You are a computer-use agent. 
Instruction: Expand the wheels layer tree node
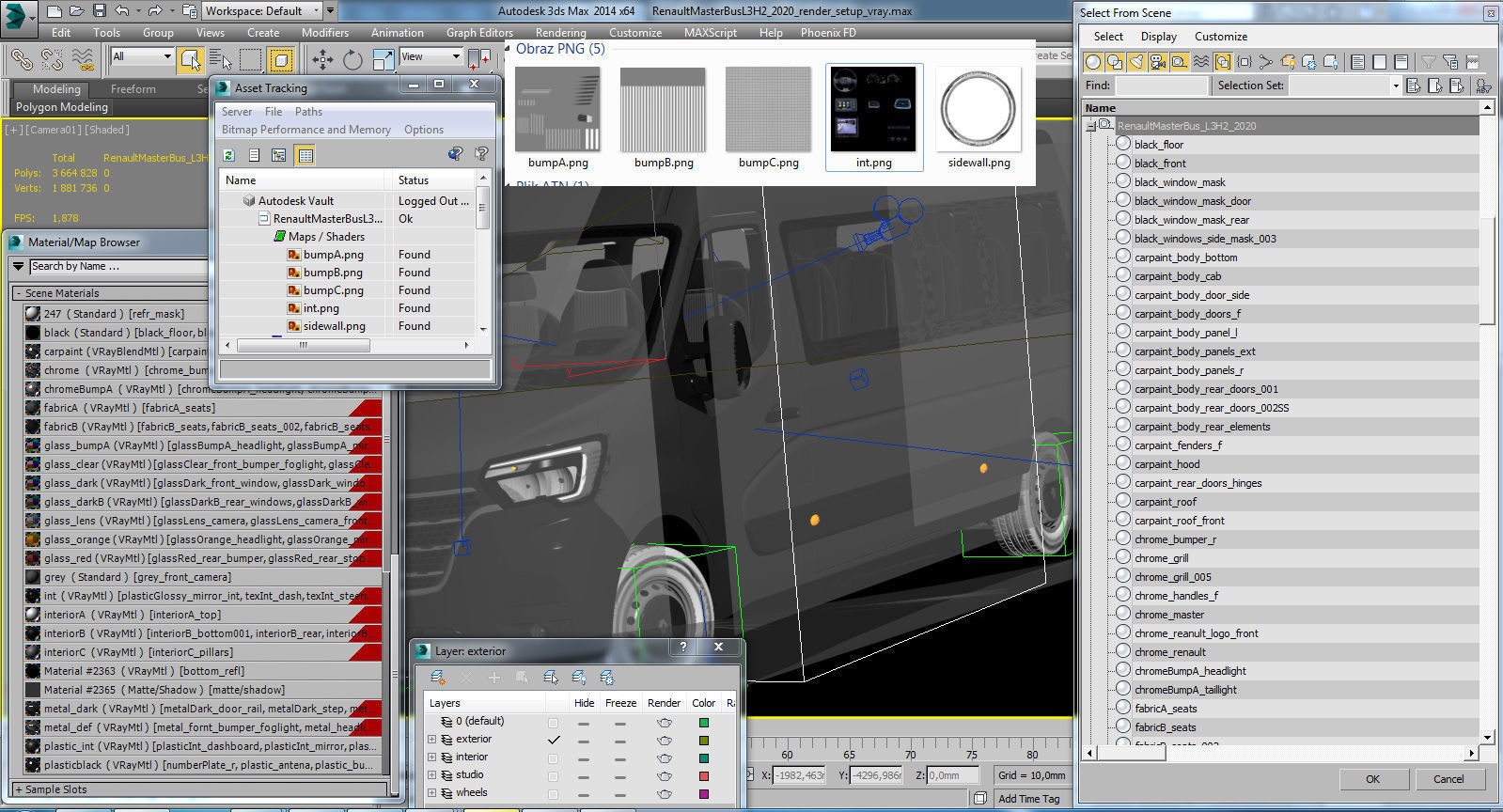pos(432,793)
